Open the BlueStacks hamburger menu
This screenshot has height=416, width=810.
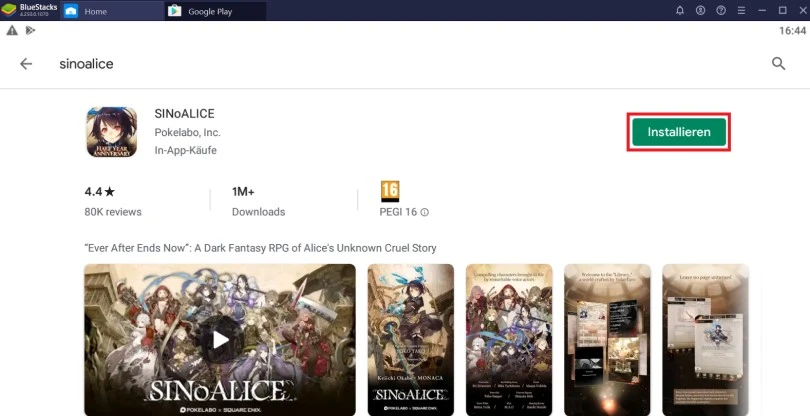[741, 10]
